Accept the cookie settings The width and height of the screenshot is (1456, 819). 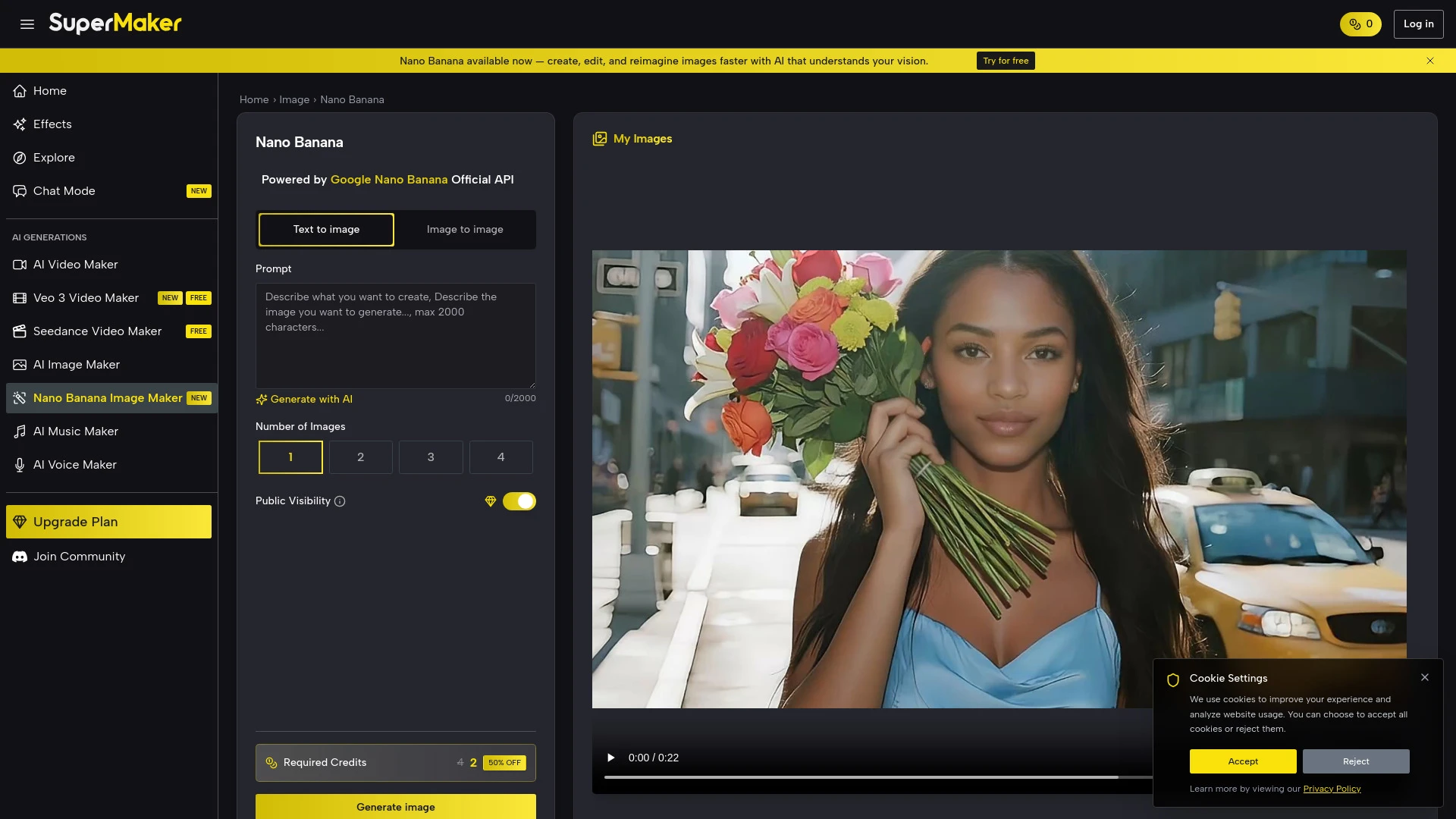click(x=1242, y=761)
